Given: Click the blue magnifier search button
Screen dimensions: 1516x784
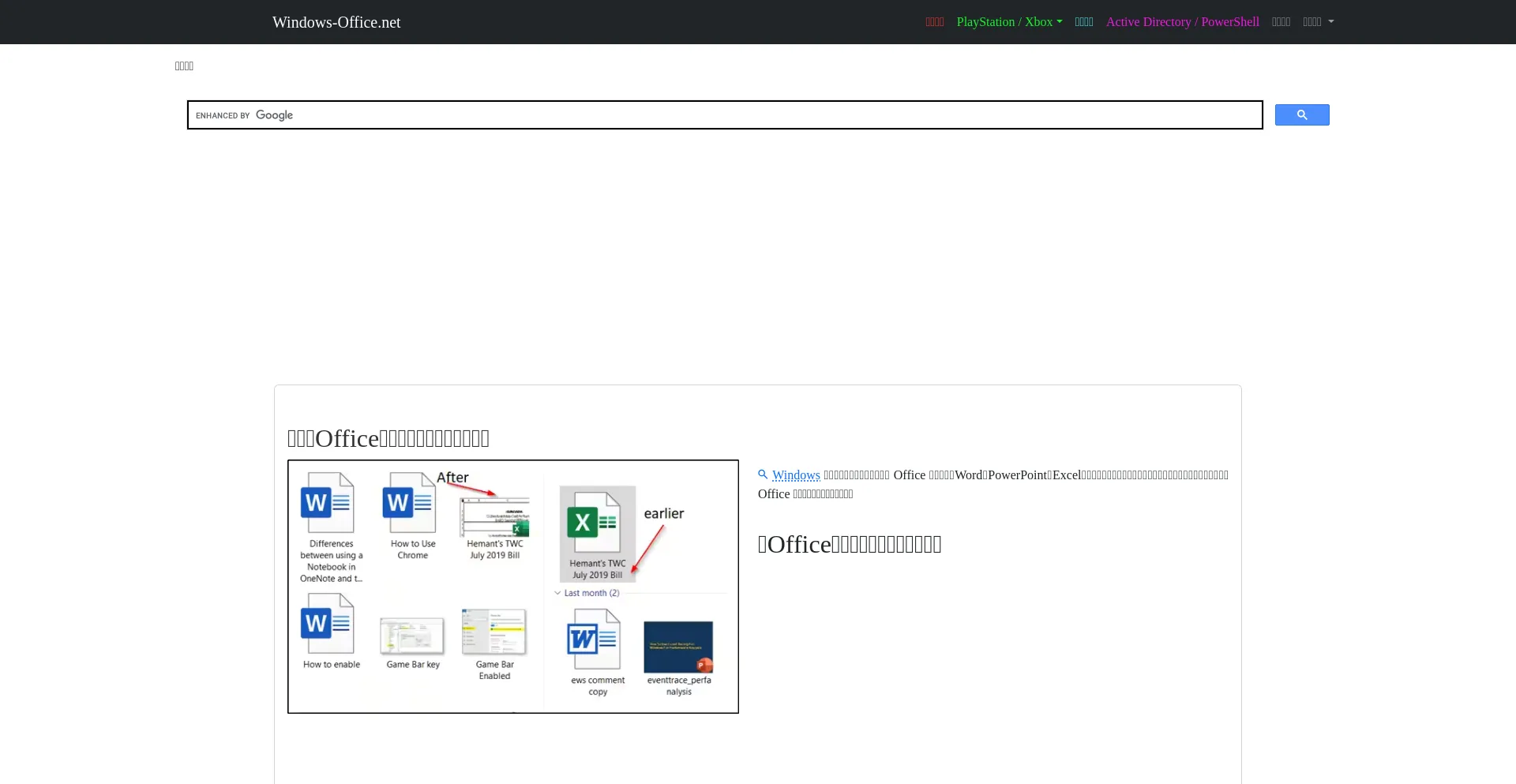Looking at the screenshot, I should pyautogui.click(x=1302, y=115).
